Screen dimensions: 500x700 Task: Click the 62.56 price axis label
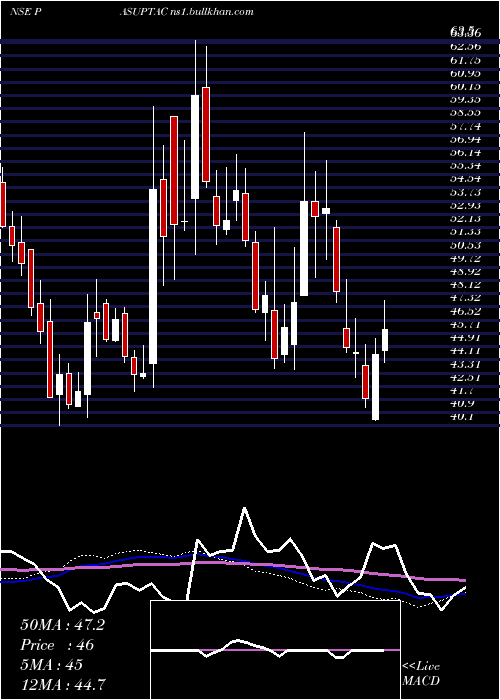click(465, 46)
